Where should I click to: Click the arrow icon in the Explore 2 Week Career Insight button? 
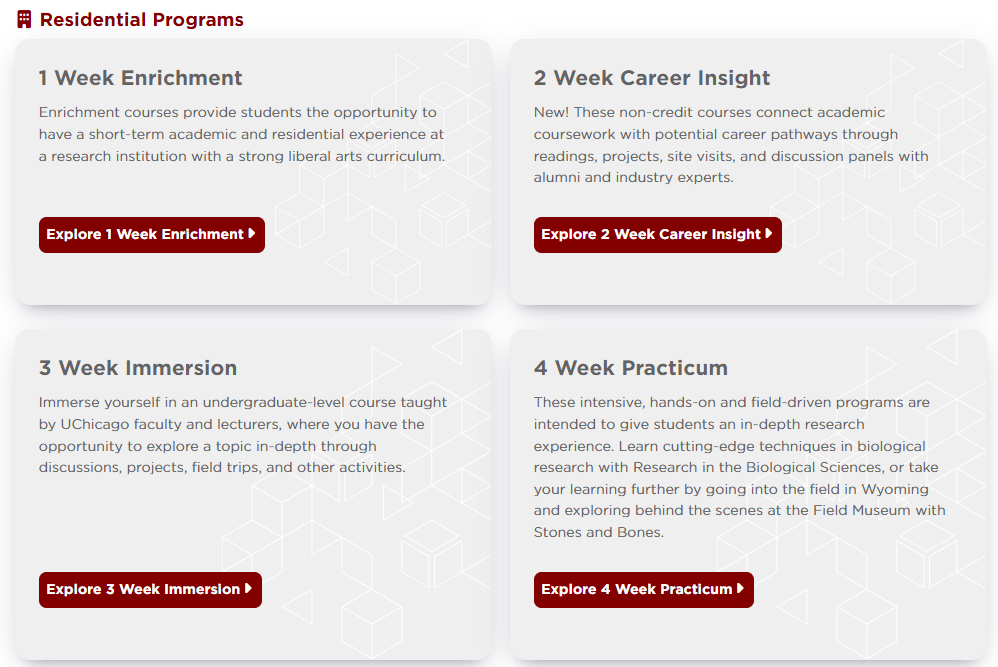pyautogui.click(x=769, y=234)
